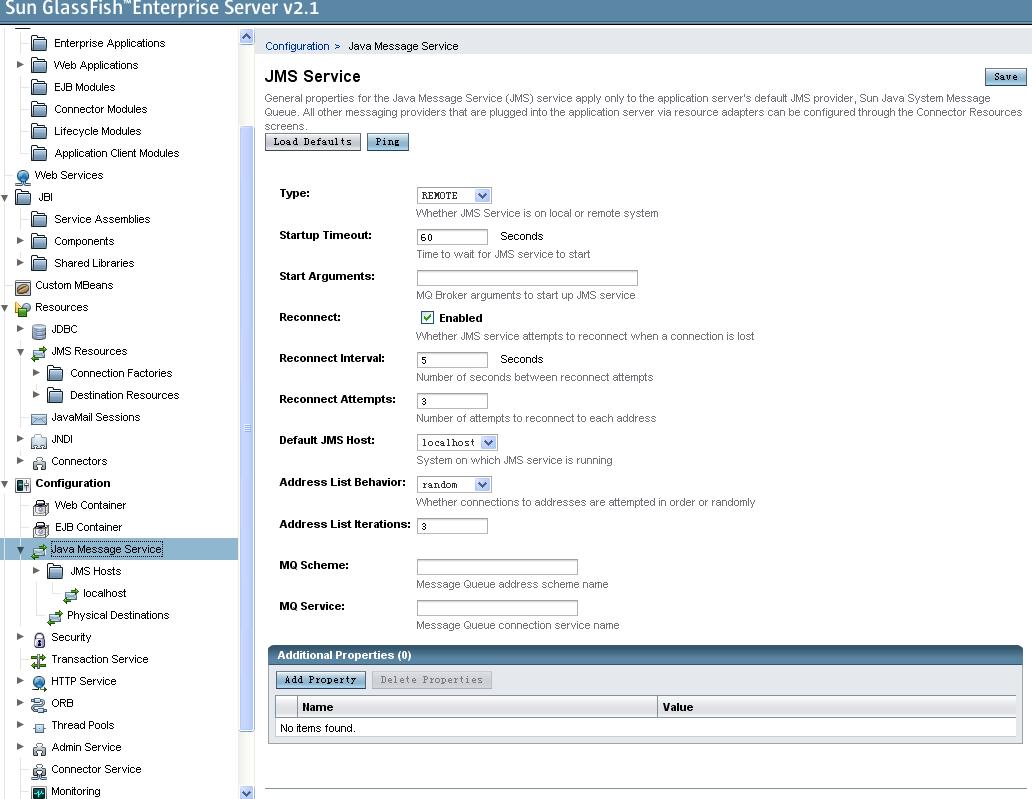Screen dimensions: 1032x799
Task: Click the JBI folder icon
Action: [x=23, y=197]
